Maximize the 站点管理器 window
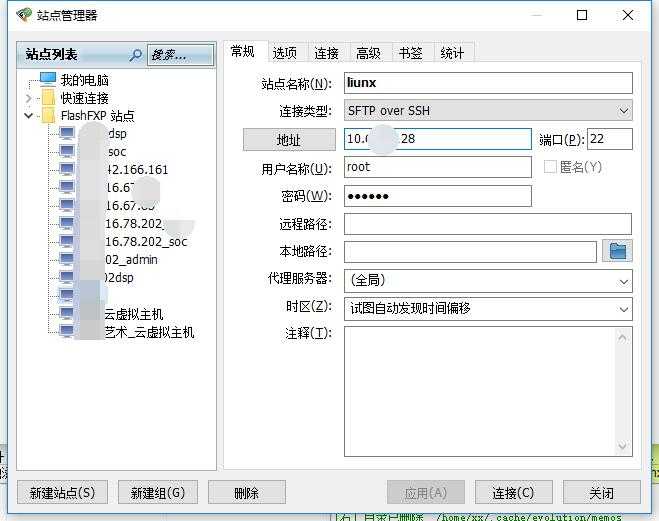 [582, 15]
